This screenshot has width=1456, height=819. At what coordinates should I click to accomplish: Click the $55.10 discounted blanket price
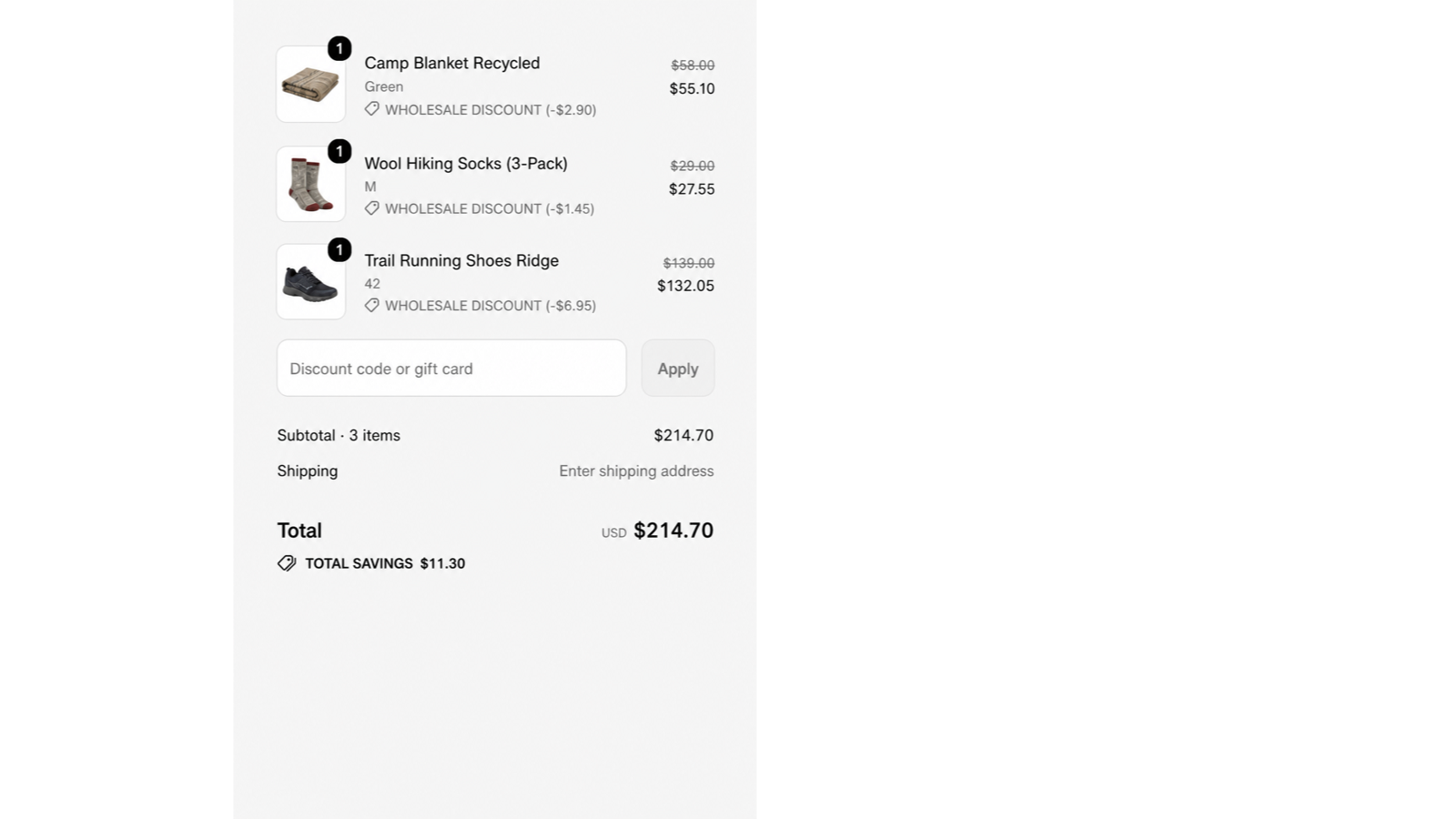pos(692,88)
